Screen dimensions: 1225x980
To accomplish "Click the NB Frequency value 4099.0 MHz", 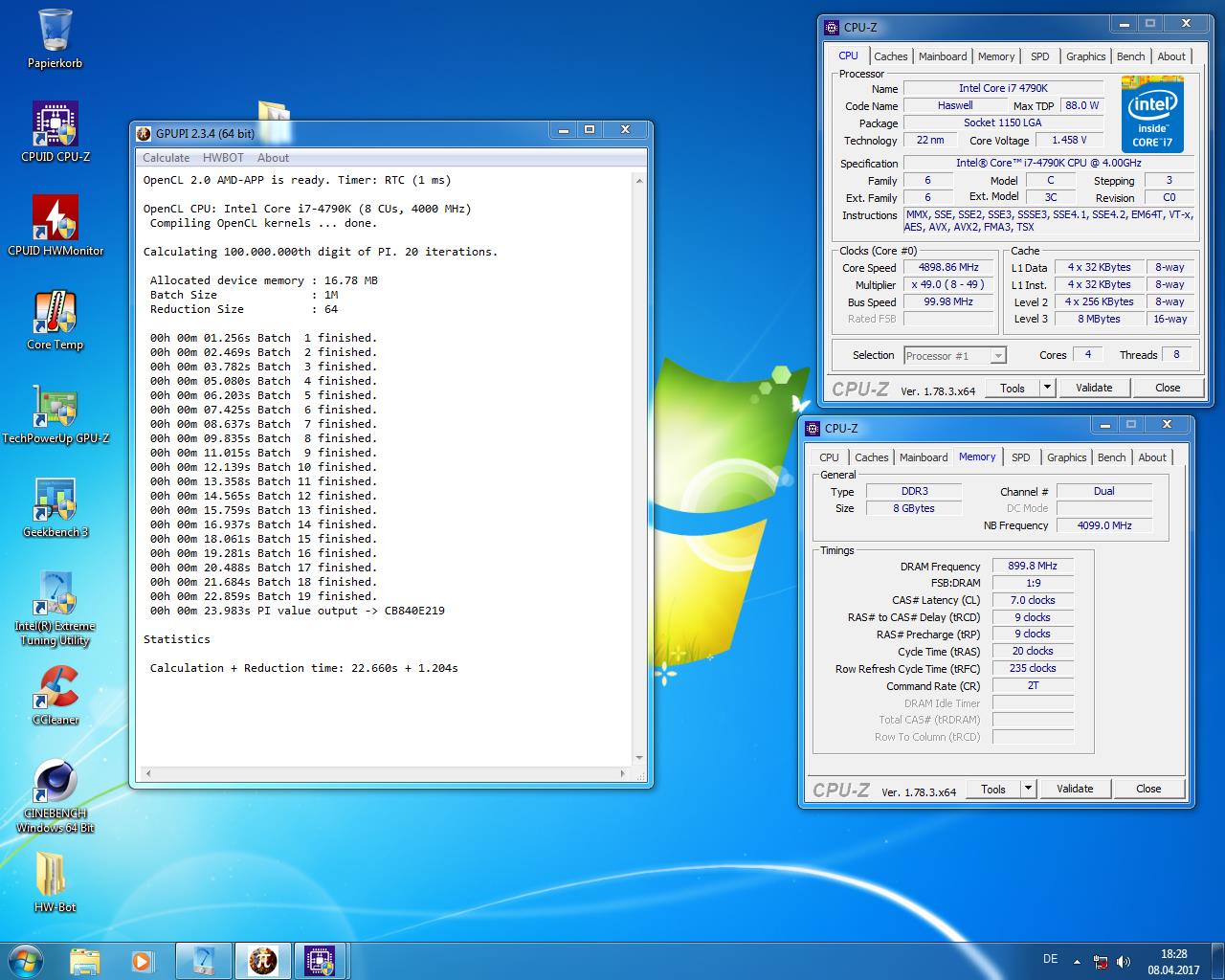I will point(1104,525).
